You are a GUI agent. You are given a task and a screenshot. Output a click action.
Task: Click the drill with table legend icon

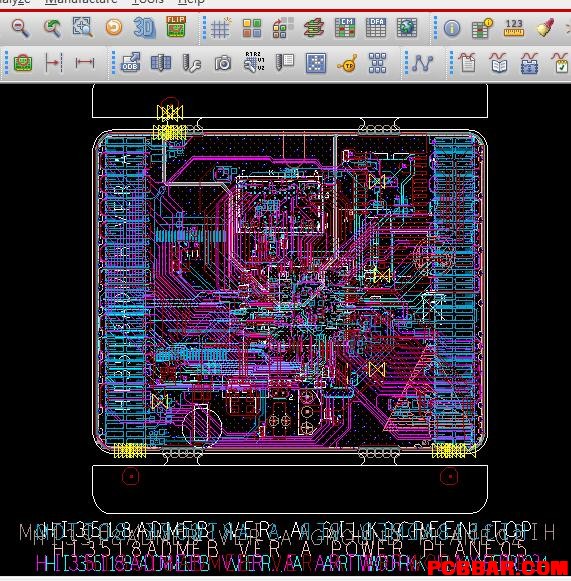[x=285, y=62]
